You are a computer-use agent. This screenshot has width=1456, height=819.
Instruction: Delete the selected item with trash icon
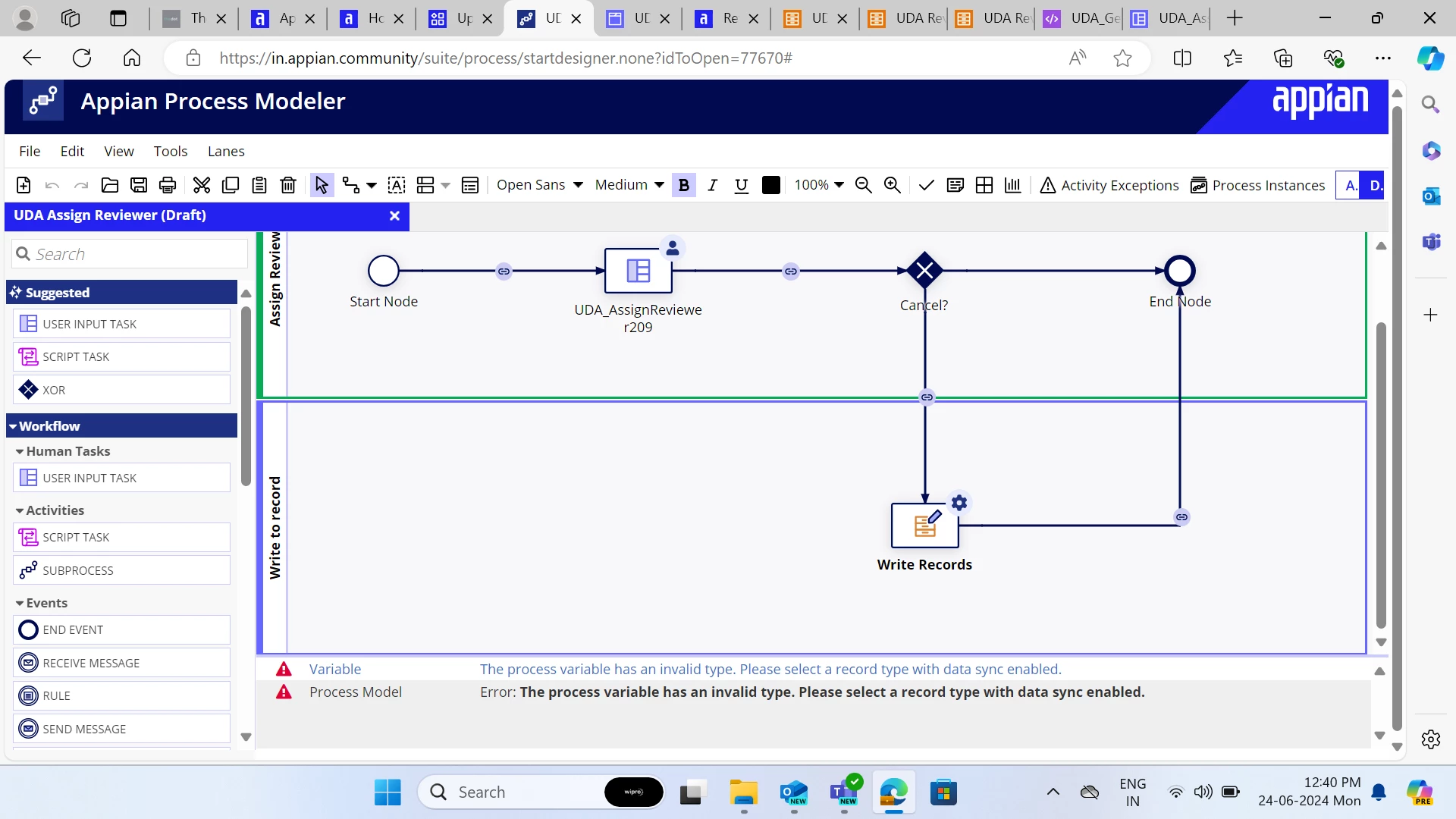pyautogui.click(x=288, y=185)
